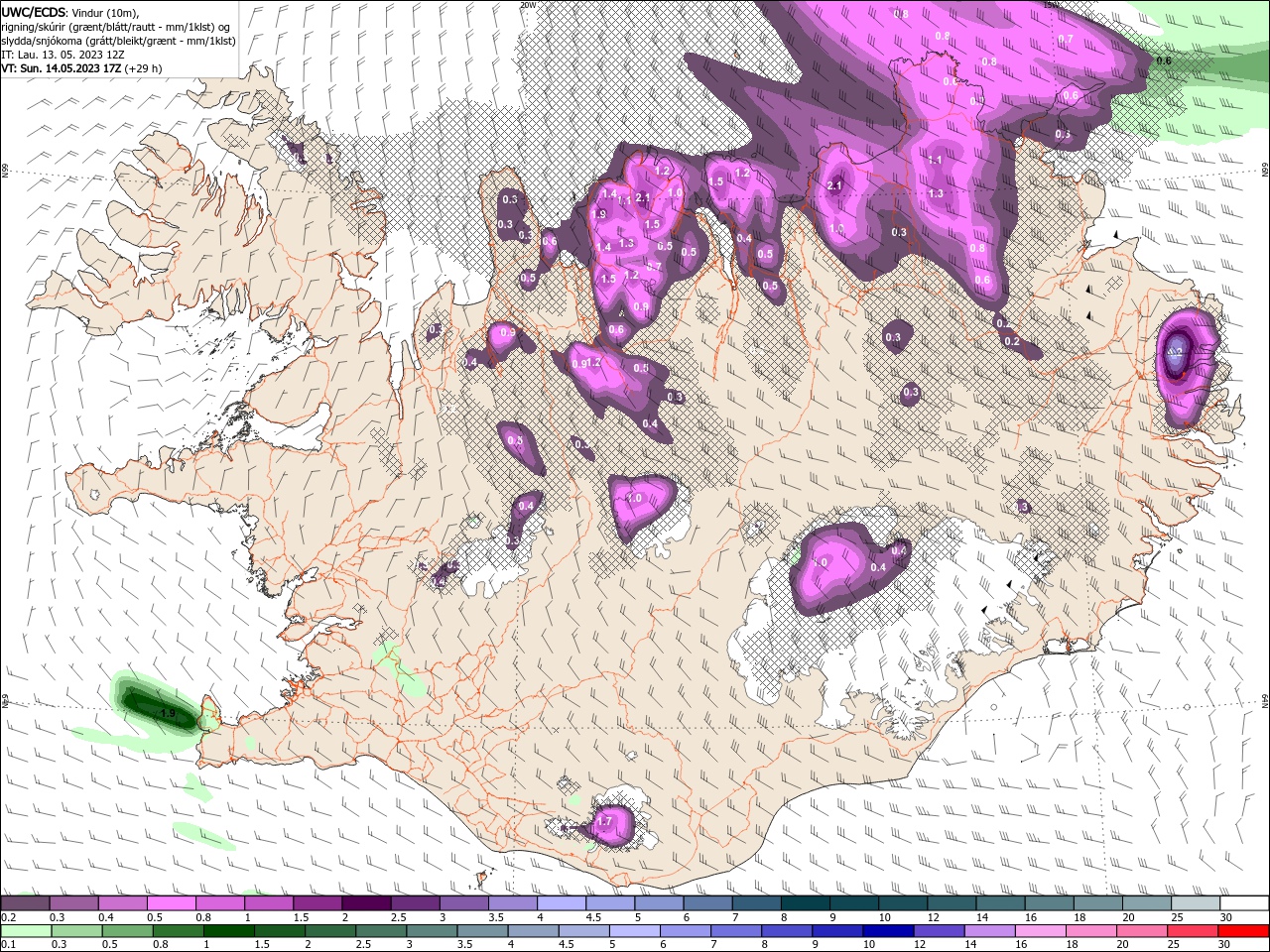
Task: Click the '0.1' label on bottom legend row
Action: (7, 945)
